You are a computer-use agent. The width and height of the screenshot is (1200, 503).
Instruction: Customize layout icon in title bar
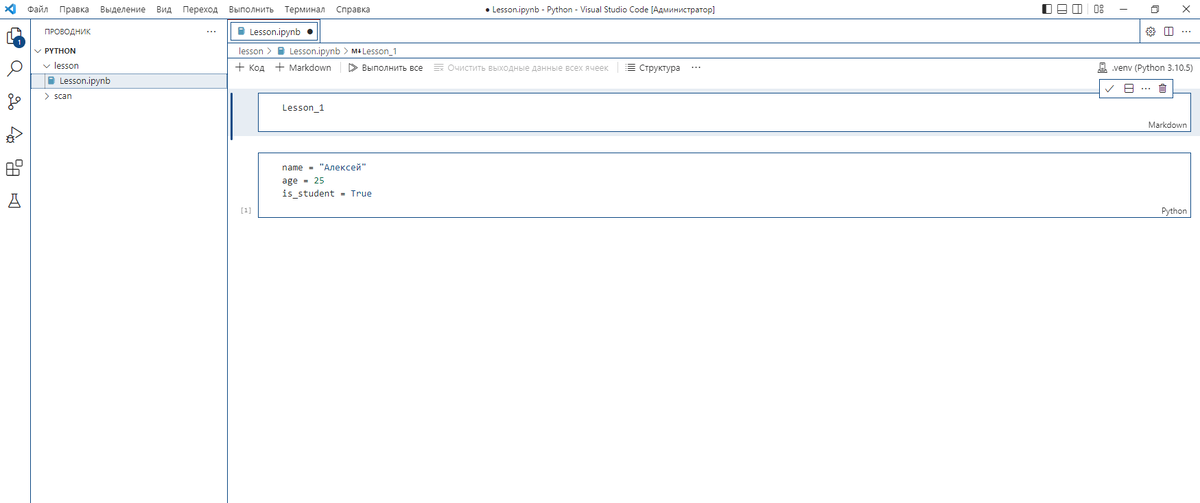click(x=1099, y=9)
